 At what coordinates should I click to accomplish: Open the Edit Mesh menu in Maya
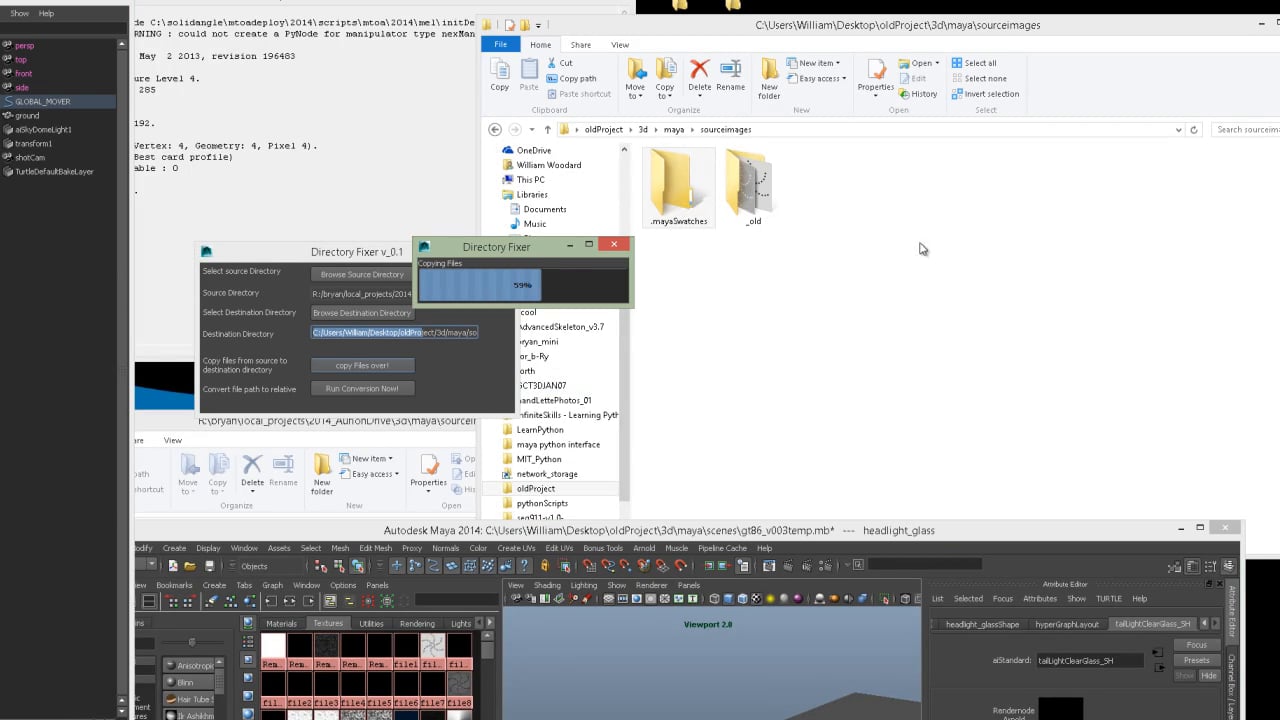[x=375, y=548]
